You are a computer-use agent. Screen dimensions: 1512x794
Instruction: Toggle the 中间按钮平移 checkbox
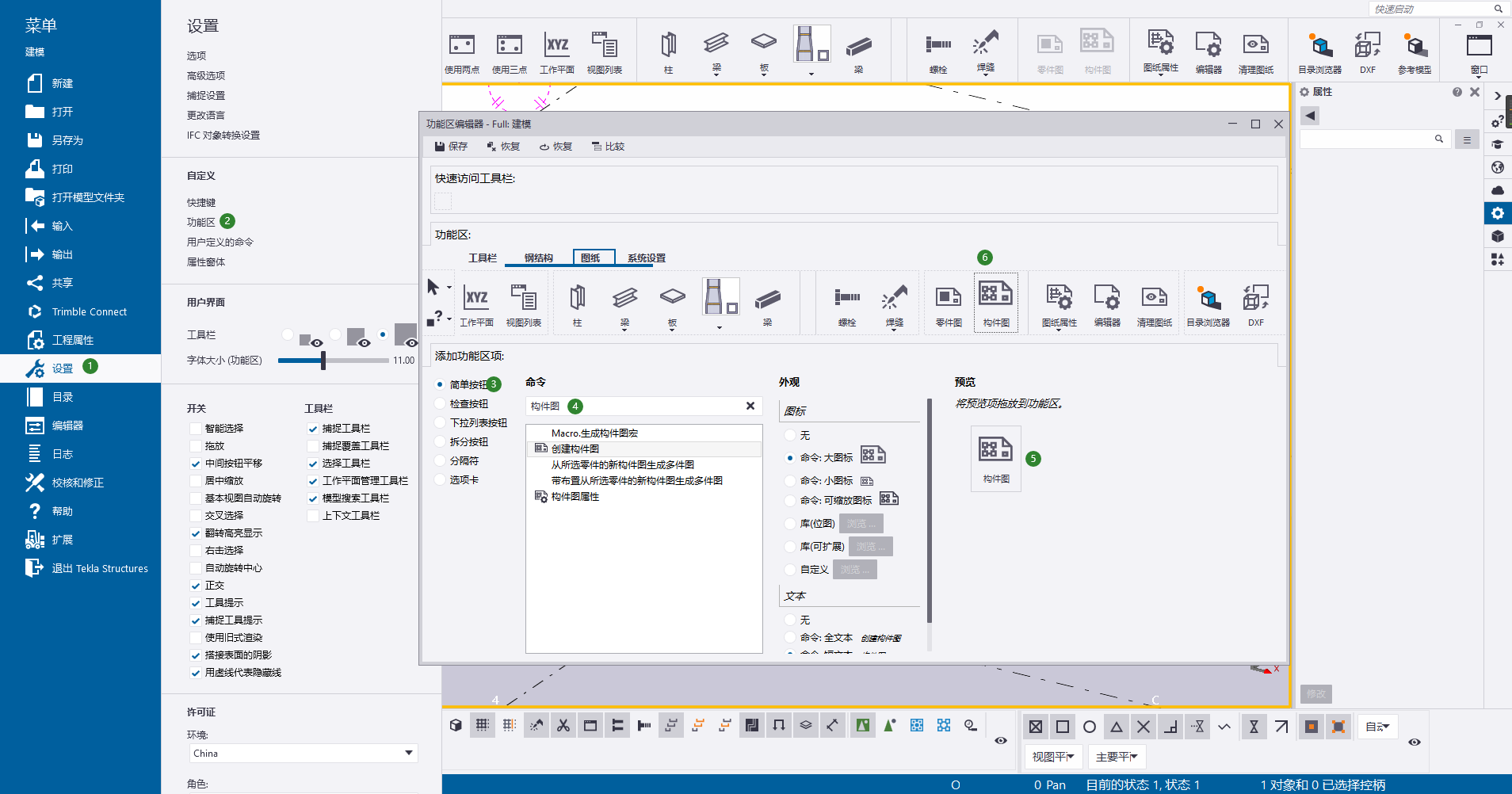pos(196,464)
